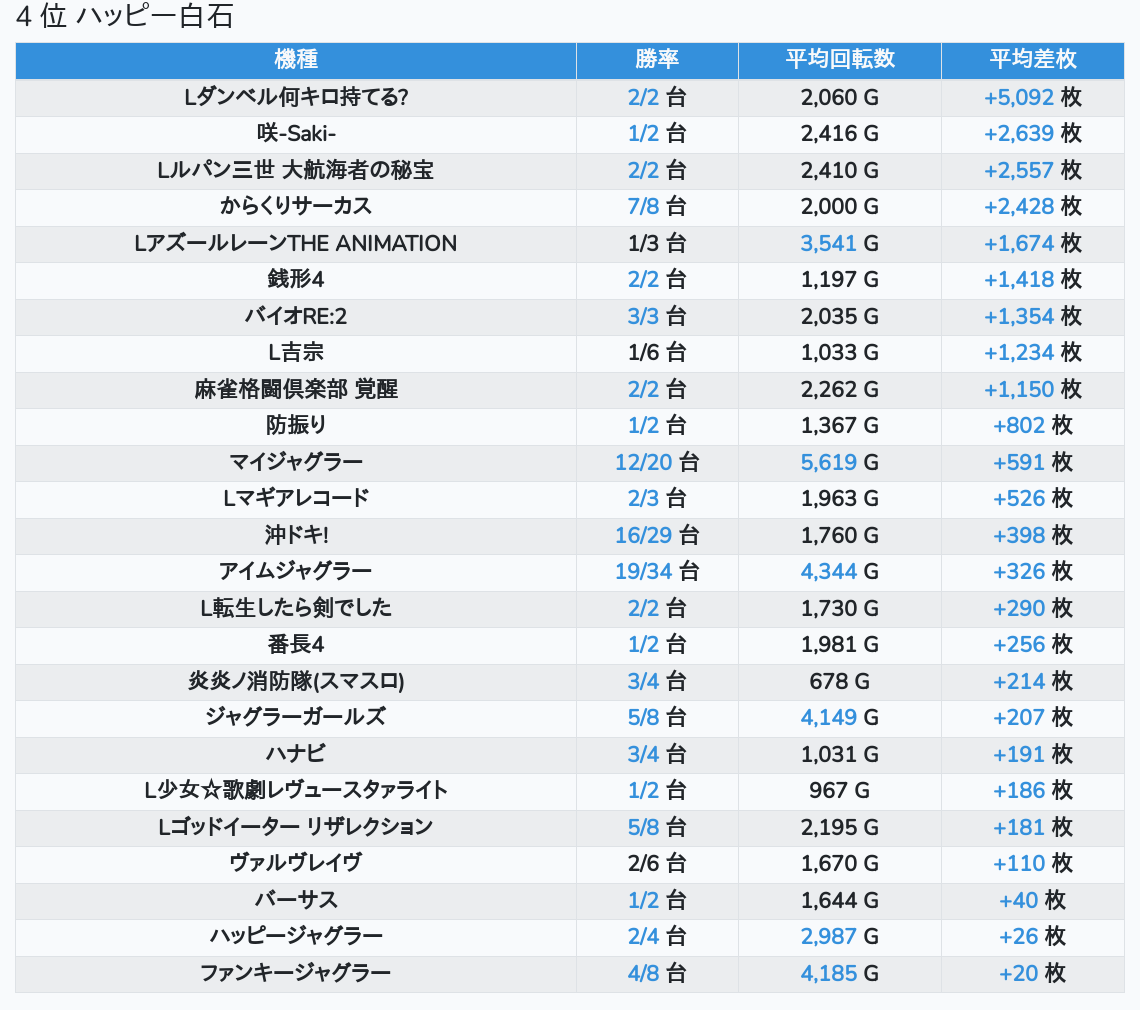Screen dimensions: 1140x1010
Task: Click the 4,344 G average spins value
Action: (840, 572)
